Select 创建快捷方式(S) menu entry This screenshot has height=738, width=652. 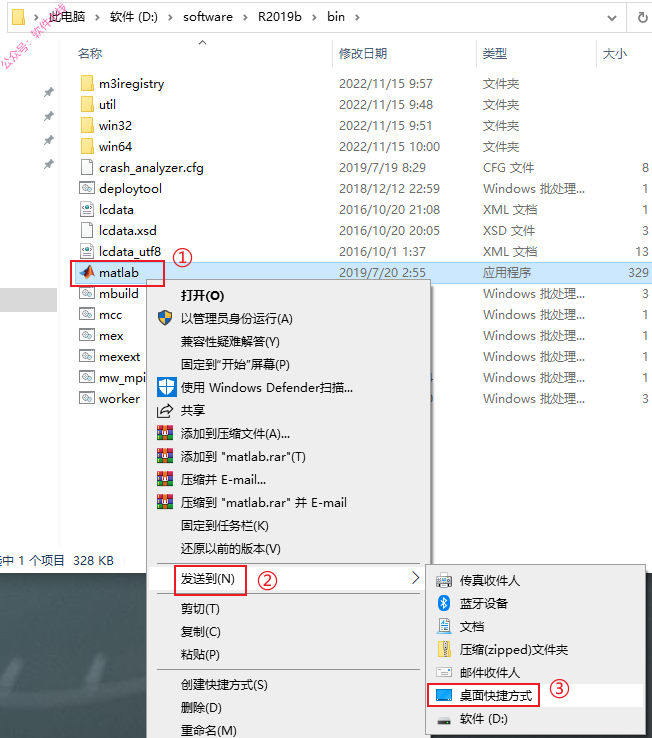pyautogui.click(x=224, y=684)
